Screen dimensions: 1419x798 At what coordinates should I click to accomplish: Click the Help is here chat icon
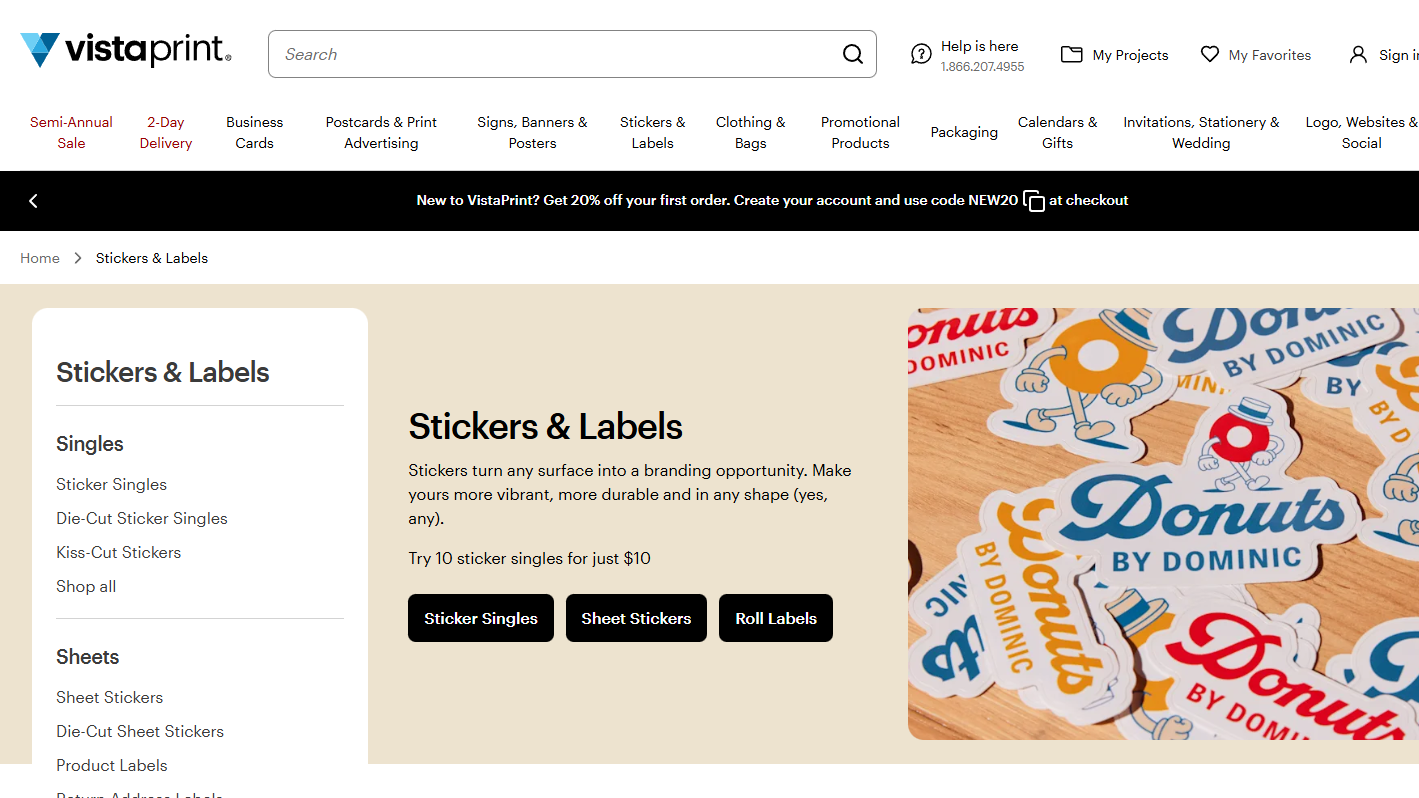pos(921,54)
